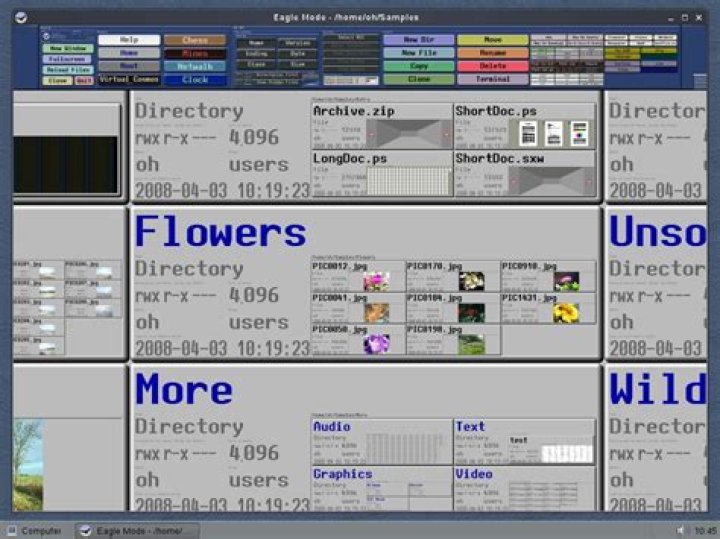This screenshot has width=720, height=539.
Task: Click the Fullscreen button
Action: (67, 59)
